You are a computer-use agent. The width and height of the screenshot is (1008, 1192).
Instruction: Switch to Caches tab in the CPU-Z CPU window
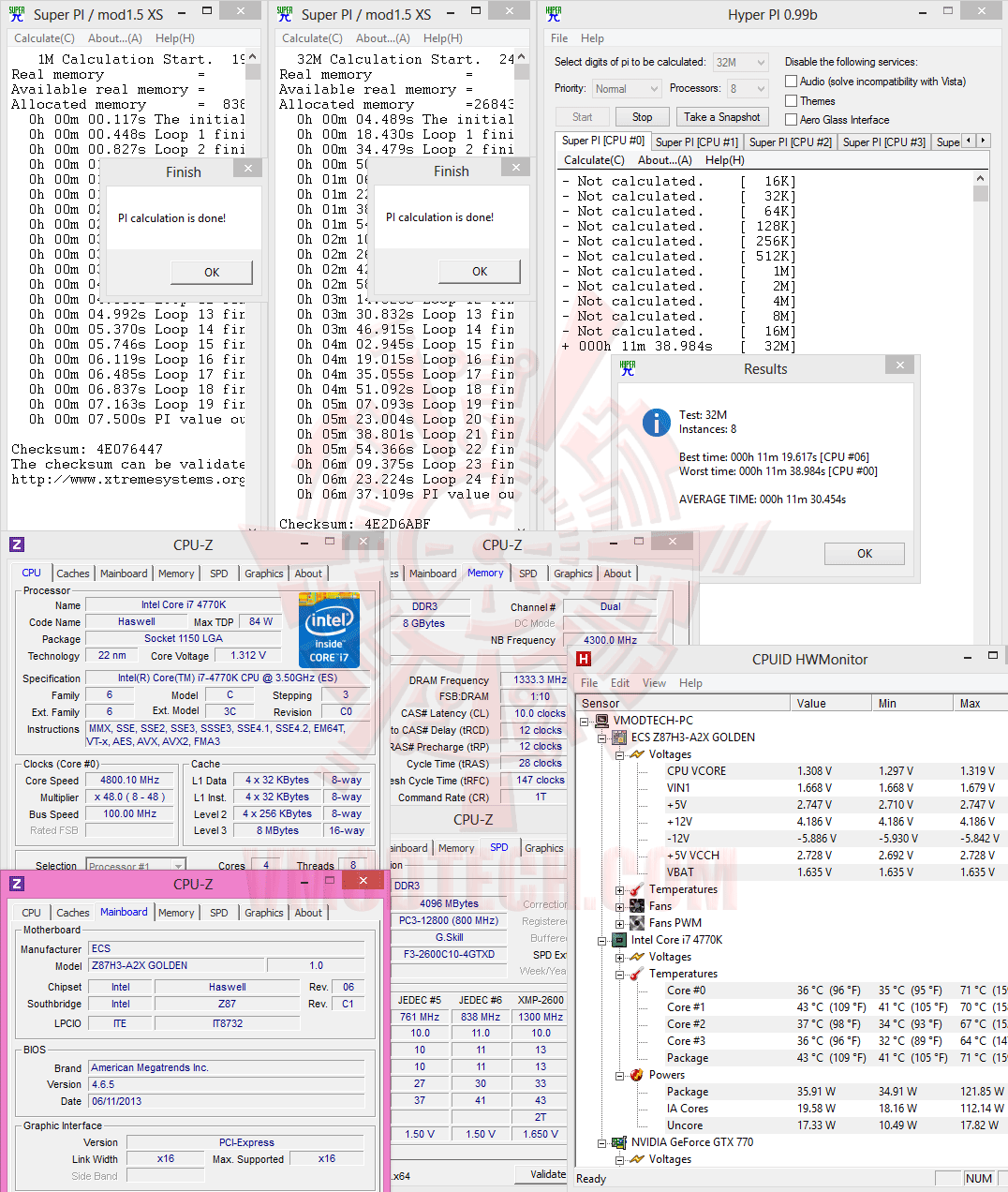pyautogui.click(x=73, y=574)
